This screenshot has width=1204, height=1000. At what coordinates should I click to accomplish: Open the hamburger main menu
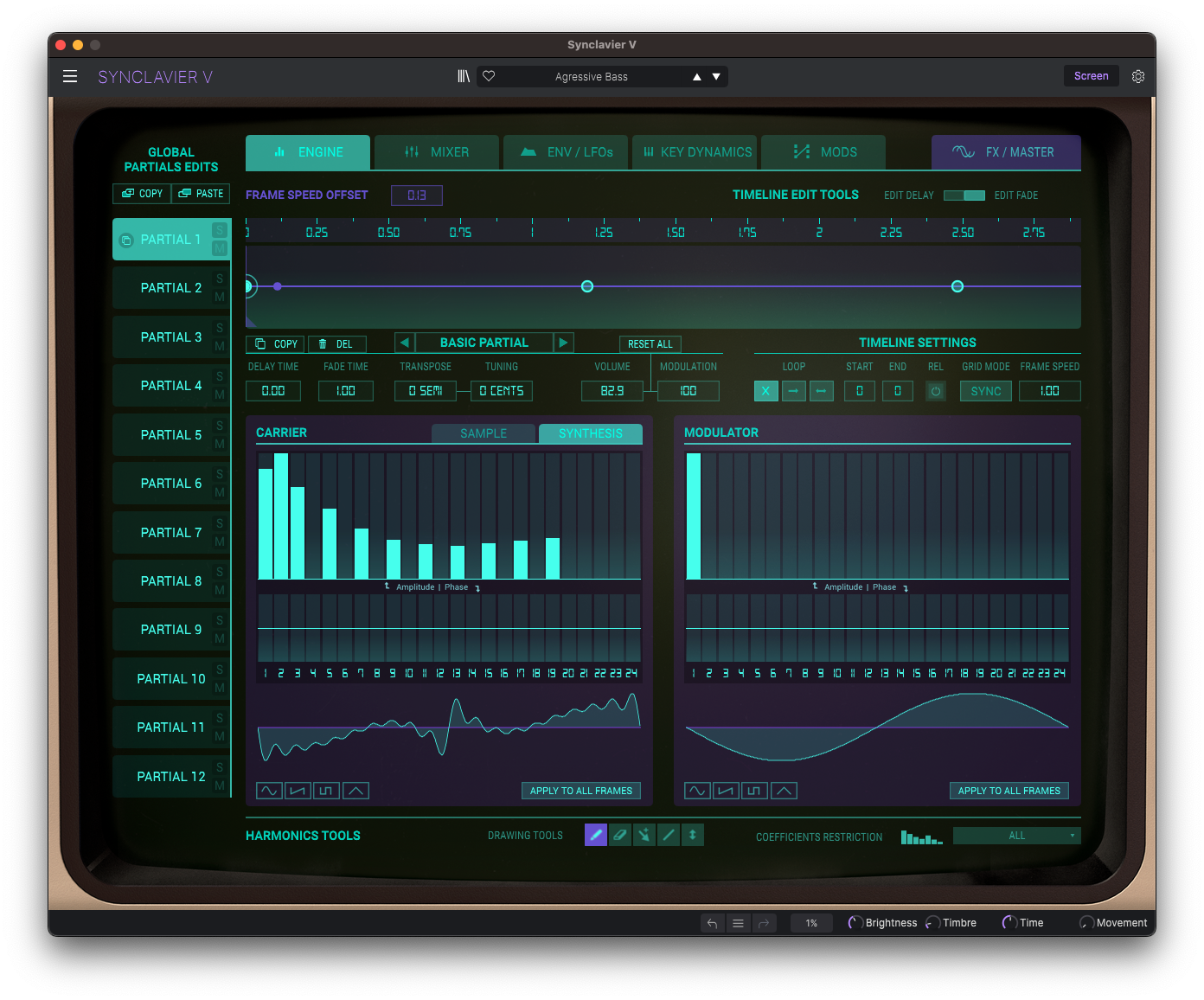pos(70,76)
